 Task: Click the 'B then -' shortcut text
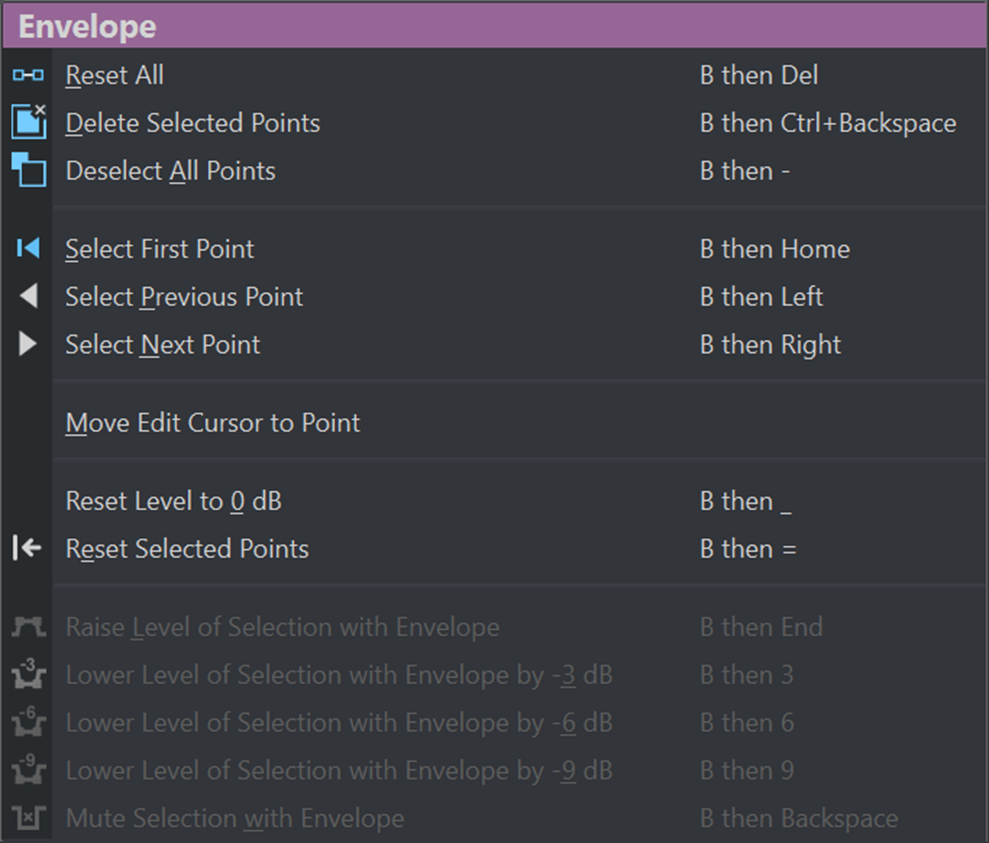click(x=745, y=171)
